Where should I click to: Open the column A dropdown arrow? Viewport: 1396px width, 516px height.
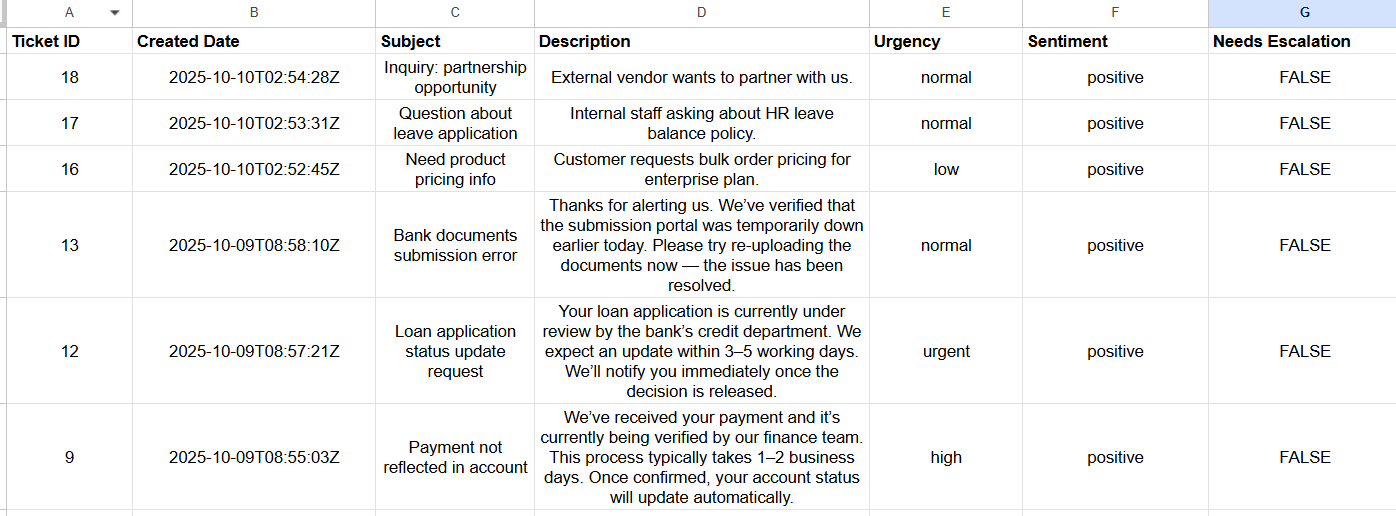click(x=115, y=13)
